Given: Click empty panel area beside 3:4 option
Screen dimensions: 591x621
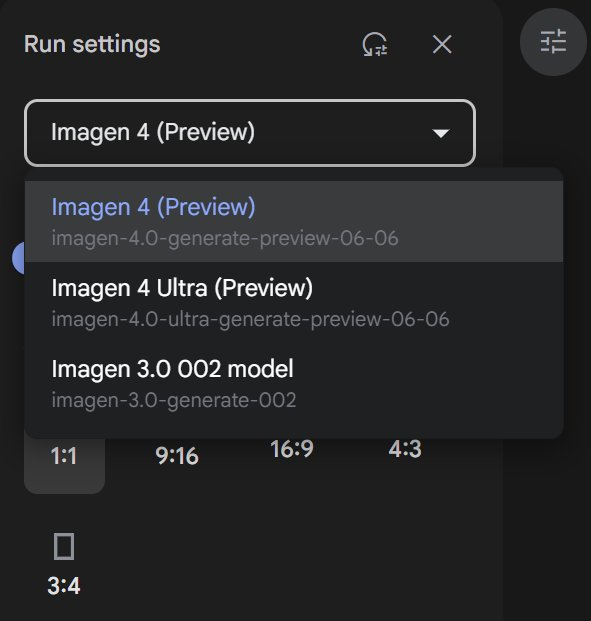Looking at the screenshot, I should click(277, 562).
